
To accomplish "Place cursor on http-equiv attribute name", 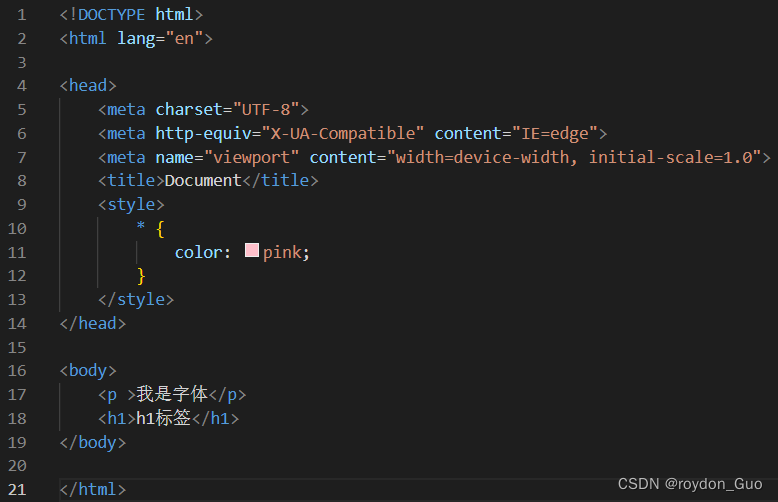I will tap(203, 133).
